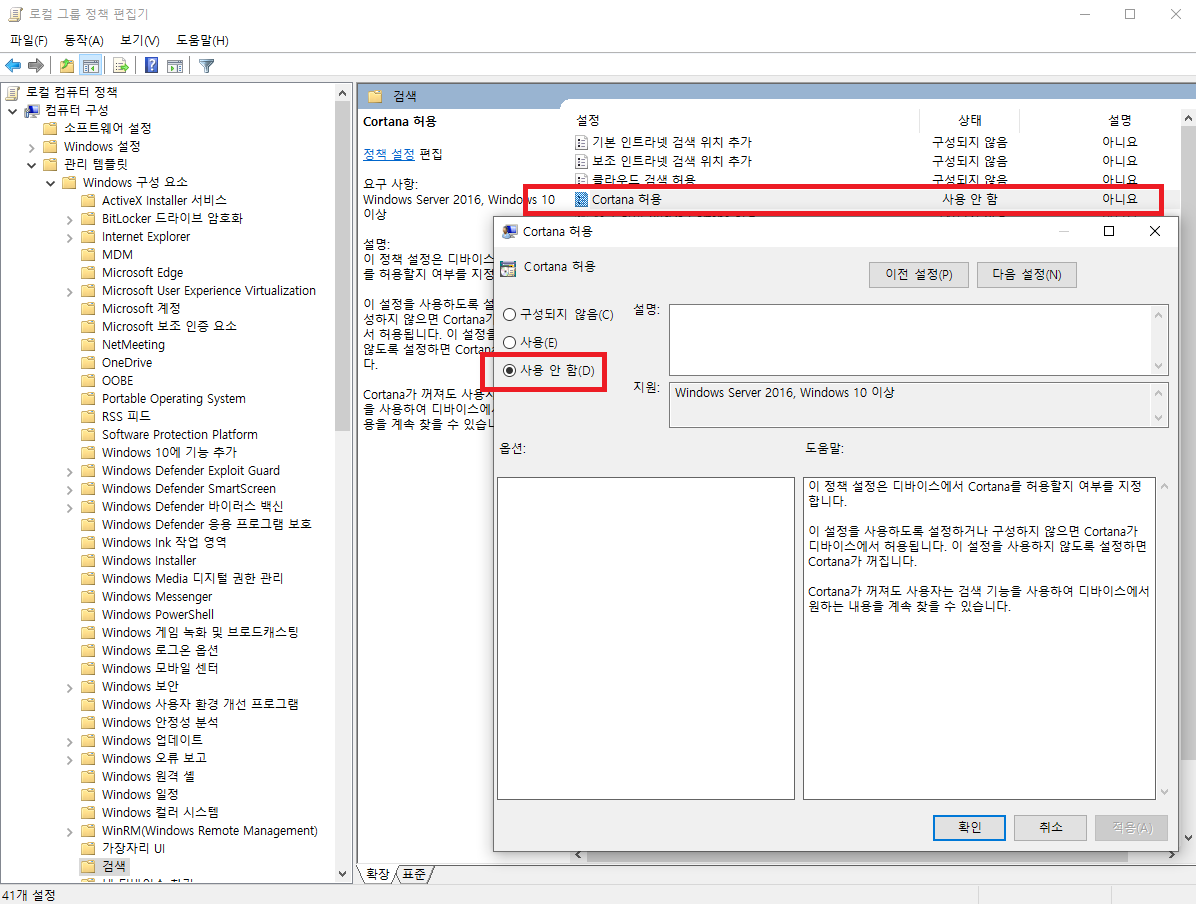This screenshot has height=904, width=1196.
Task: Click the 상태 column header
Action: pos(969,121)
